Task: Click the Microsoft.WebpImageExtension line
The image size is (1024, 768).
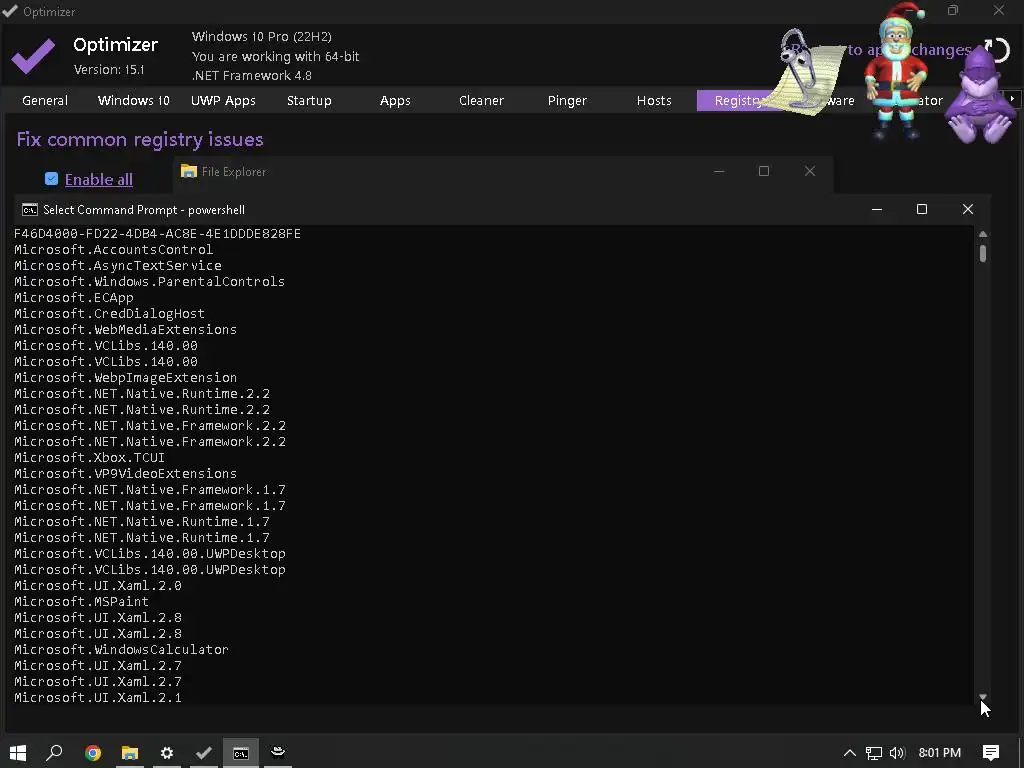Action: (x=125, y=377)
